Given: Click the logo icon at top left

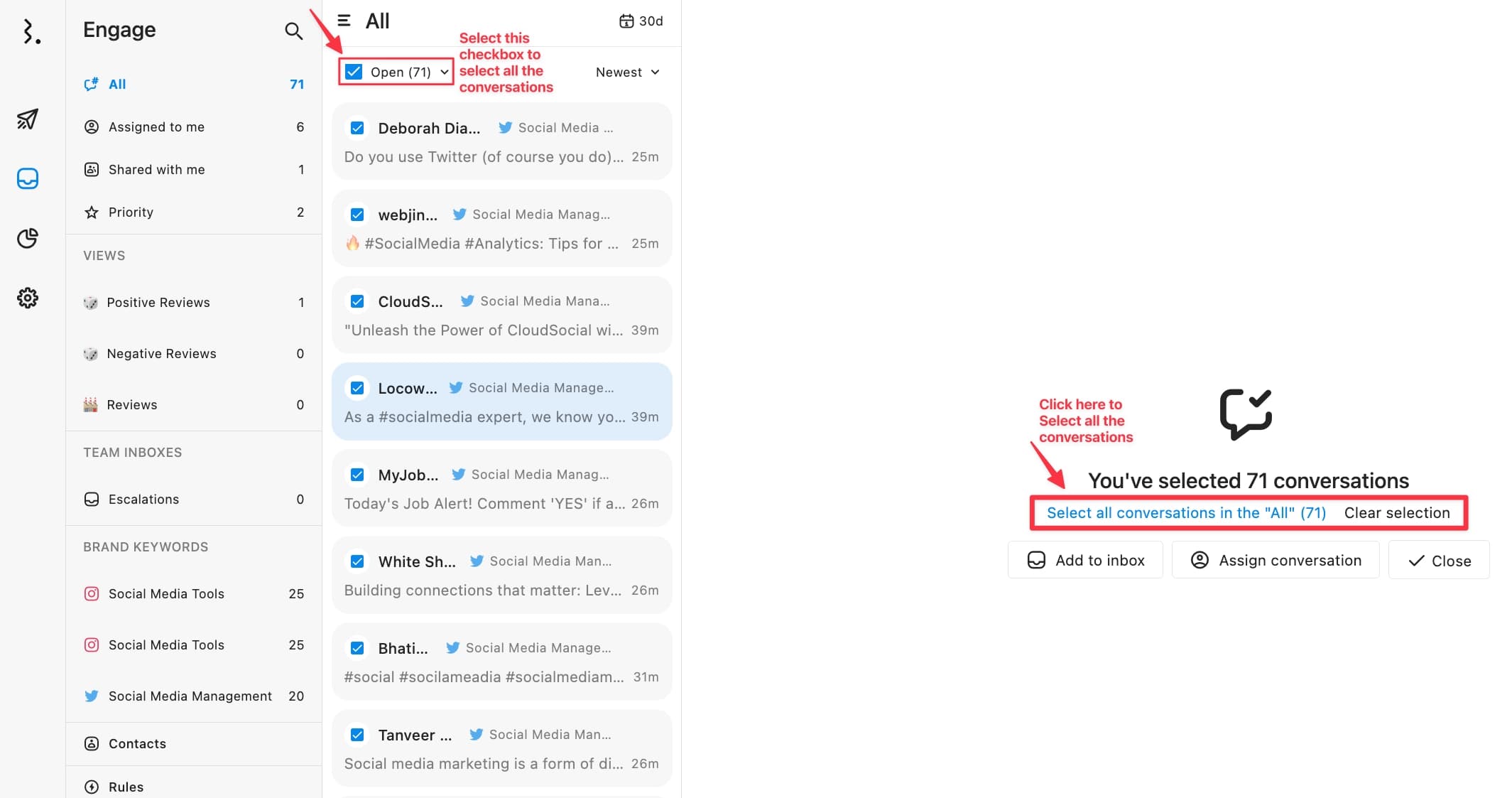Looking at the screenshot, I should click(x=30, y=32).
